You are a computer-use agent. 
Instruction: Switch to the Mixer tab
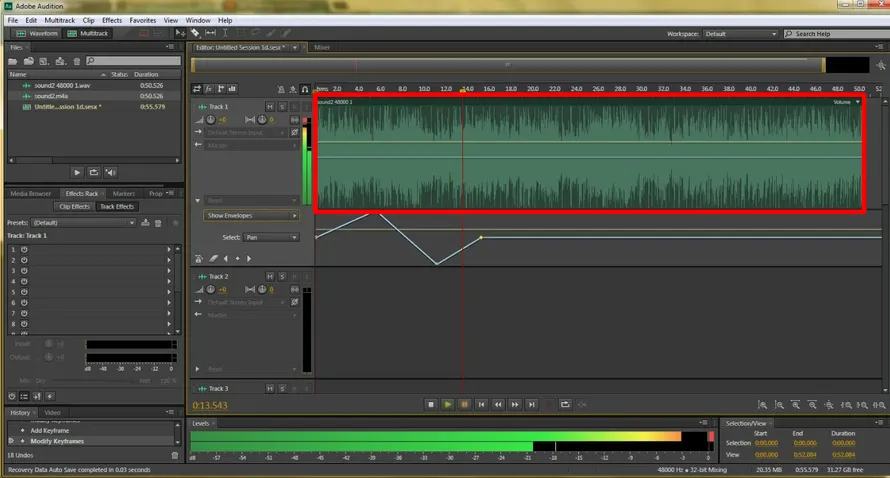pos(322,48)
